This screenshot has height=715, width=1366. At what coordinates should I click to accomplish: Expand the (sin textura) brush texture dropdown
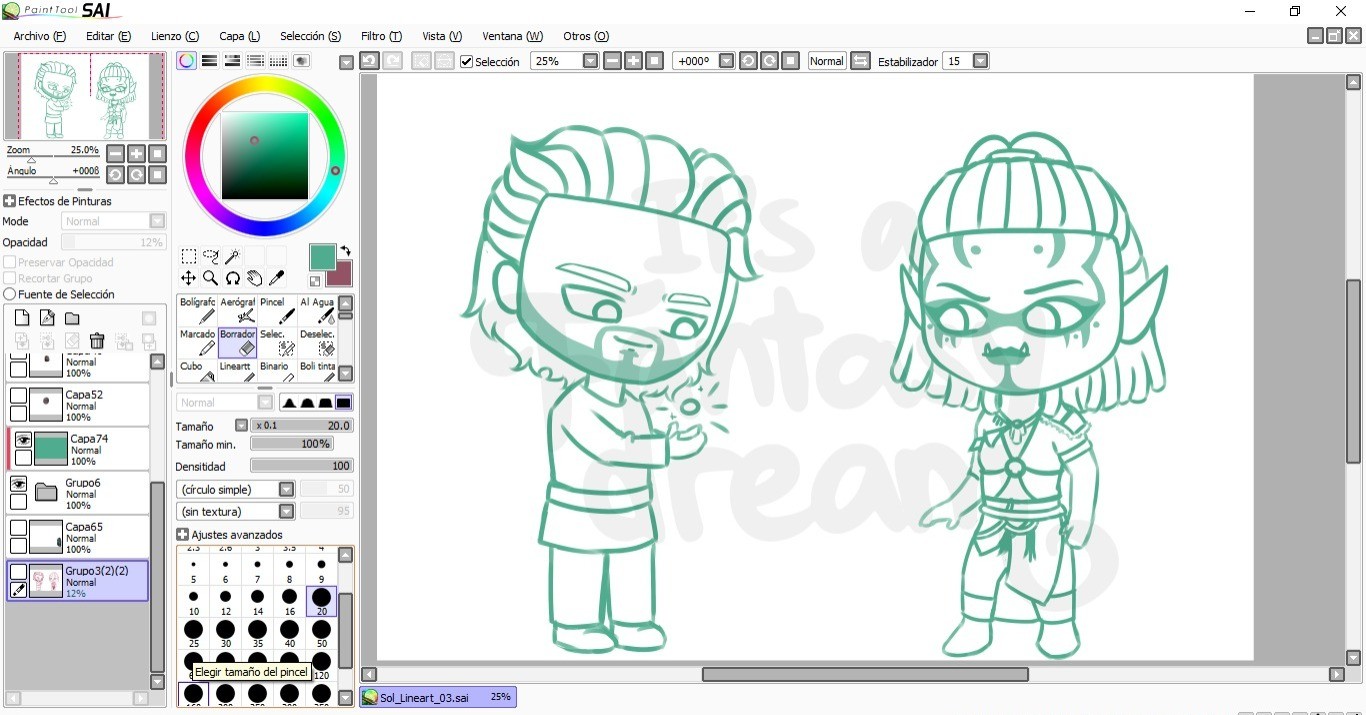point(286,511)
